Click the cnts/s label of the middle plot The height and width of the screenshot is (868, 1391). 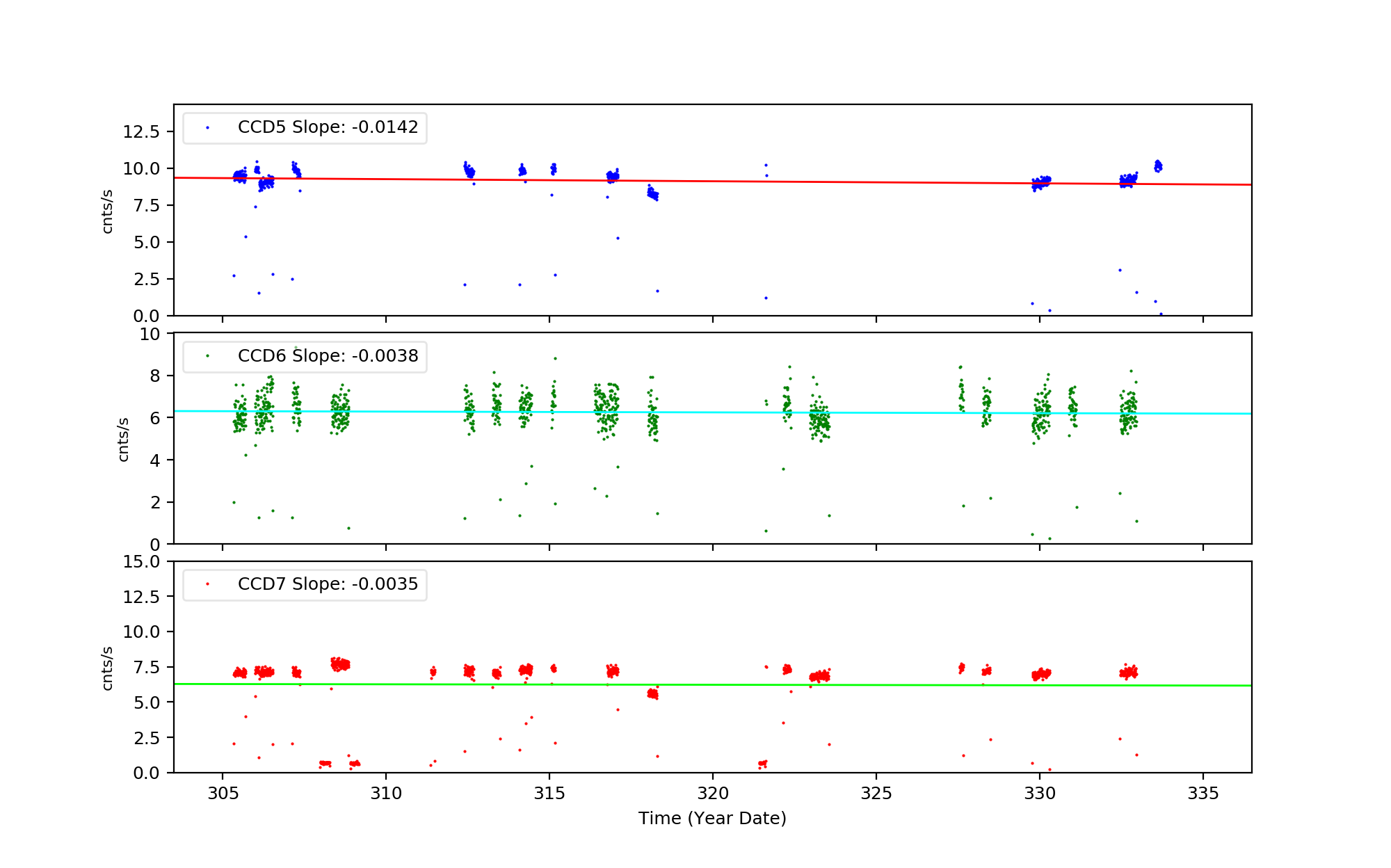[x=123, y=440]
